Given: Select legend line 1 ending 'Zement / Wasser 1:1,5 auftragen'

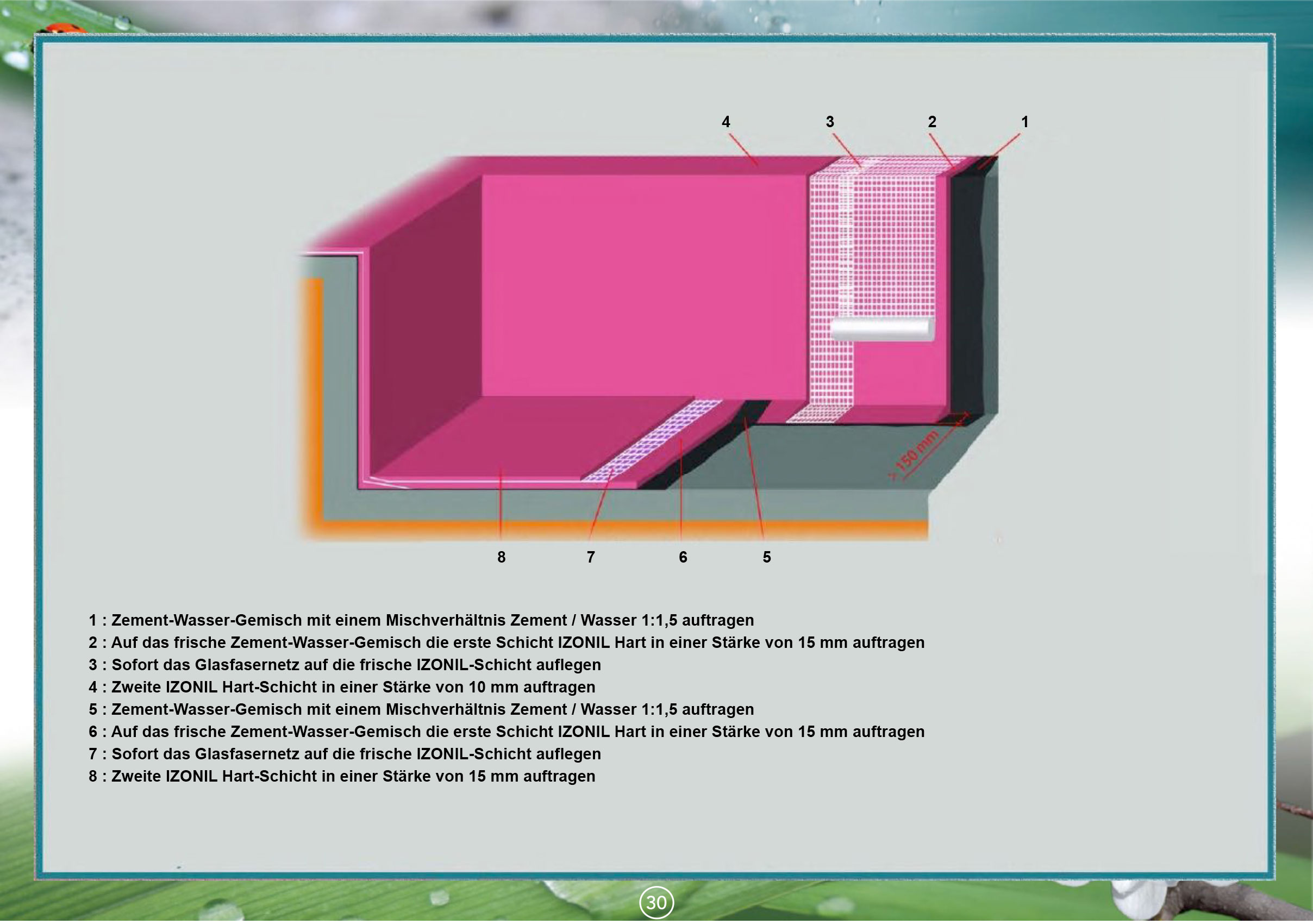Looking at the screenshot, I should point(422,620).
